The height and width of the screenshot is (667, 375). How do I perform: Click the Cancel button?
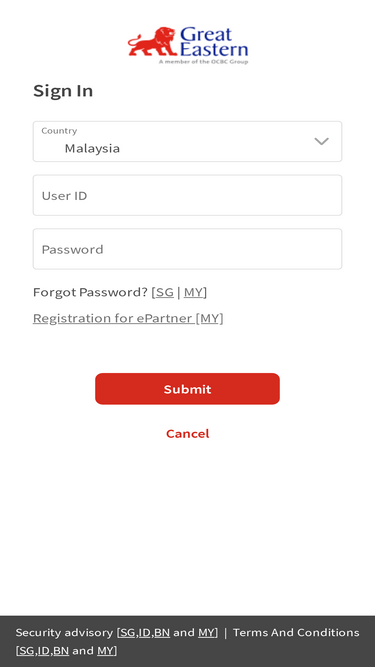188,433
